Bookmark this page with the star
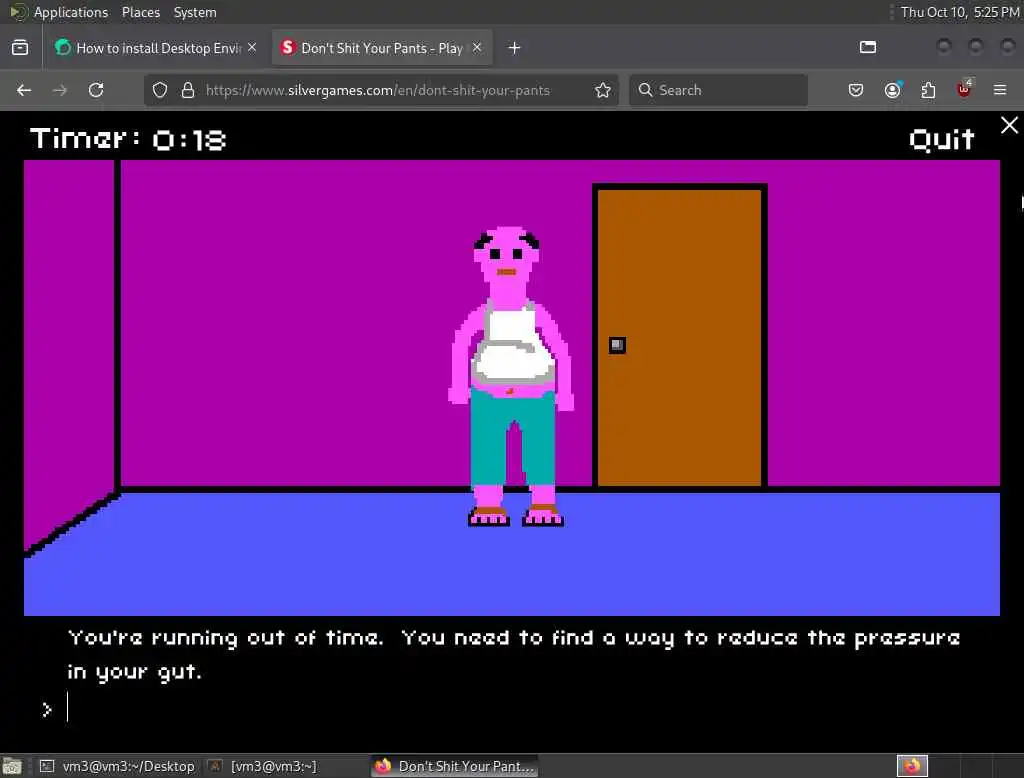The height and width of the screenshot is (778, 1024). 603,90
